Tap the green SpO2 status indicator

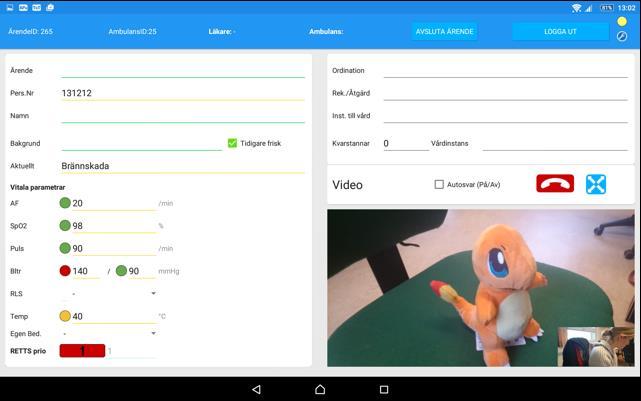pos(65,225)
